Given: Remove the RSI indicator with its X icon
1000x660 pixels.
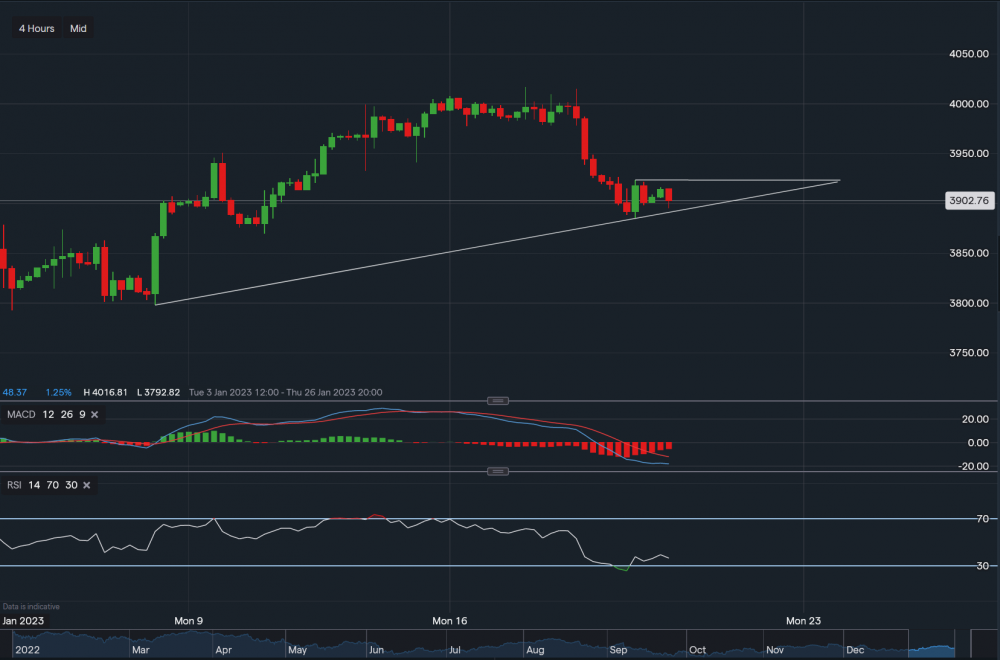Looking at the screenshot, I should pyautogui.click(x=86, y=485).
